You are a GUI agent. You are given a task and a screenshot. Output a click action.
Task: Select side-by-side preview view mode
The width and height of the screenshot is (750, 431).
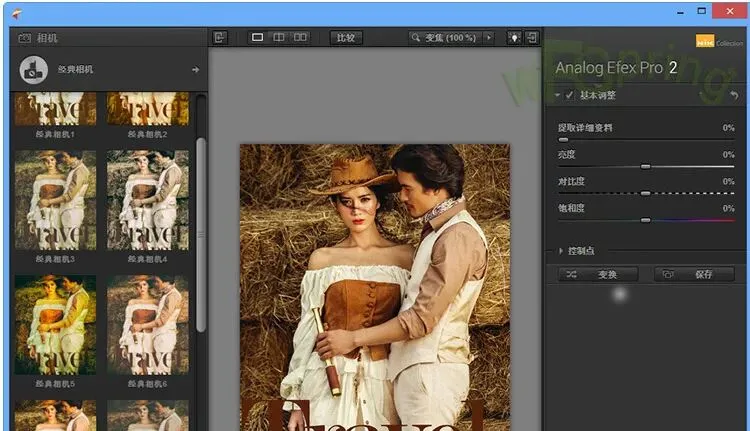pos(300,37)
